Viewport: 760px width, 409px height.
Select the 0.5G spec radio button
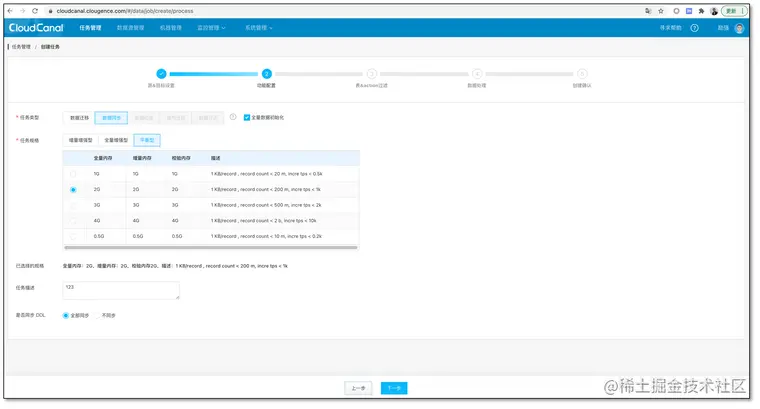73,236
